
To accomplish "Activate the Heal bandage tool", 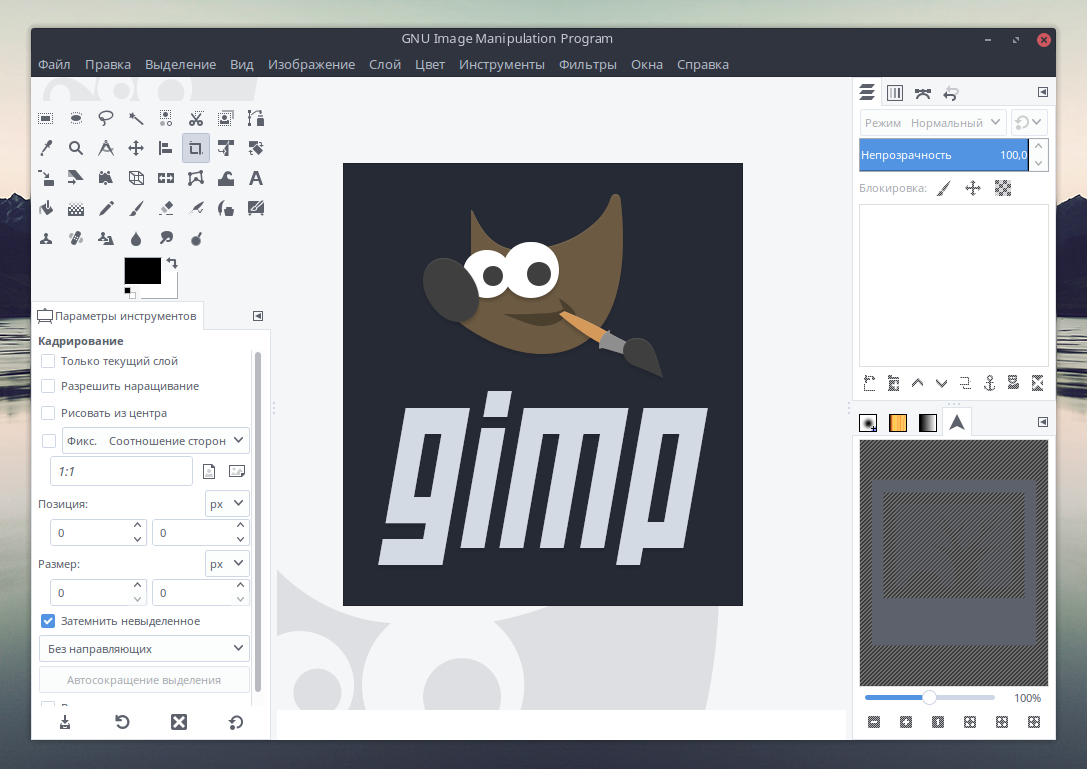I will (76, 239).
